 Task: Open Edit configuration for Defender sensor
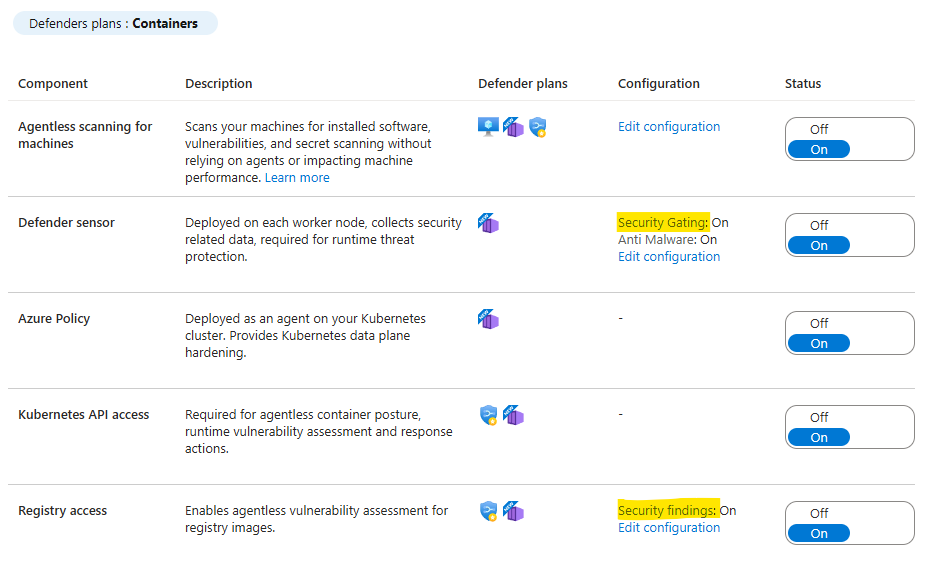tap(669, 257)
